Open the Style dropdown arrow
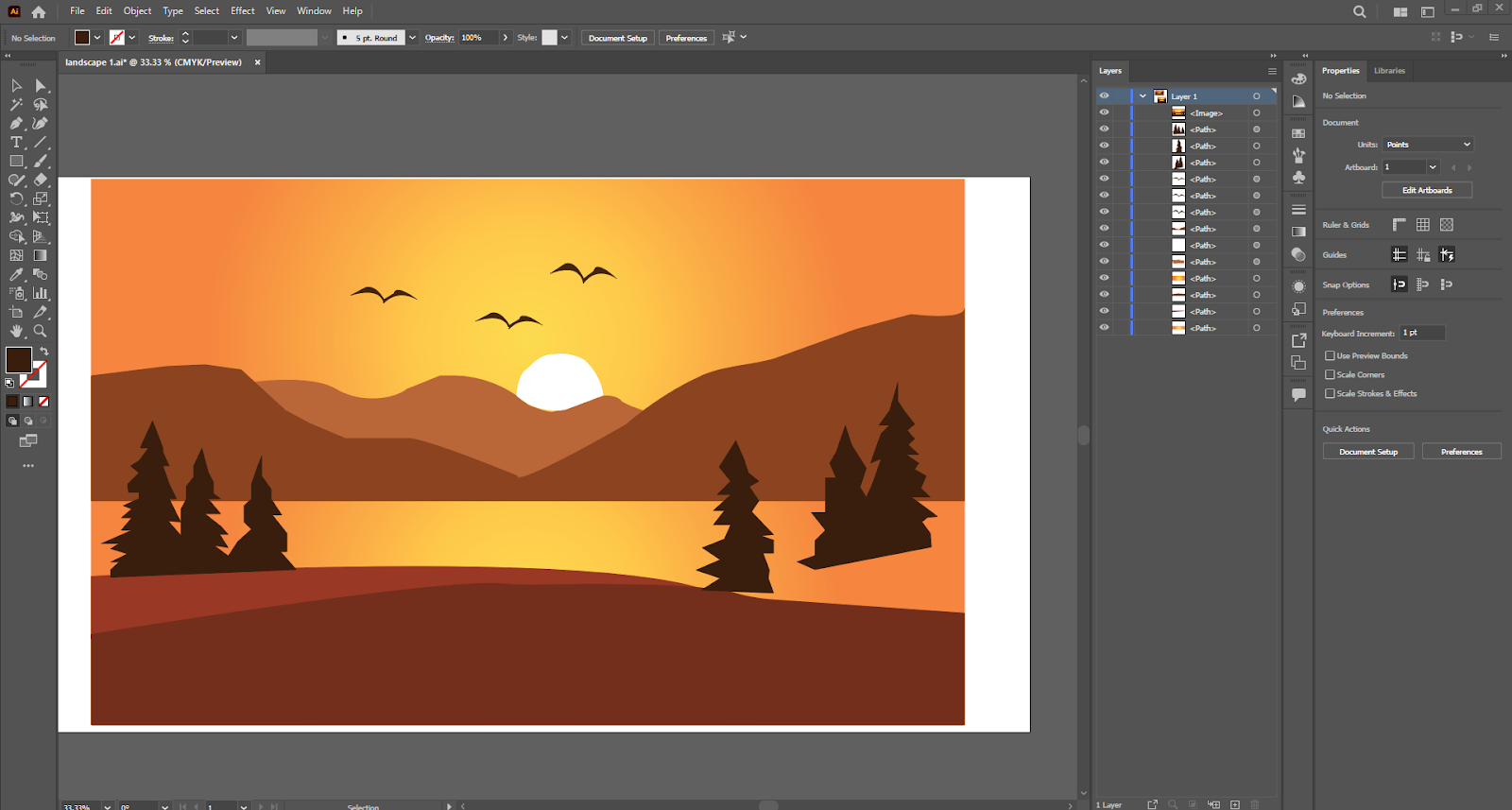Image resolution: width=1512 pixels, height=810 pixels. pyautogui.click(x=564, y=38)
